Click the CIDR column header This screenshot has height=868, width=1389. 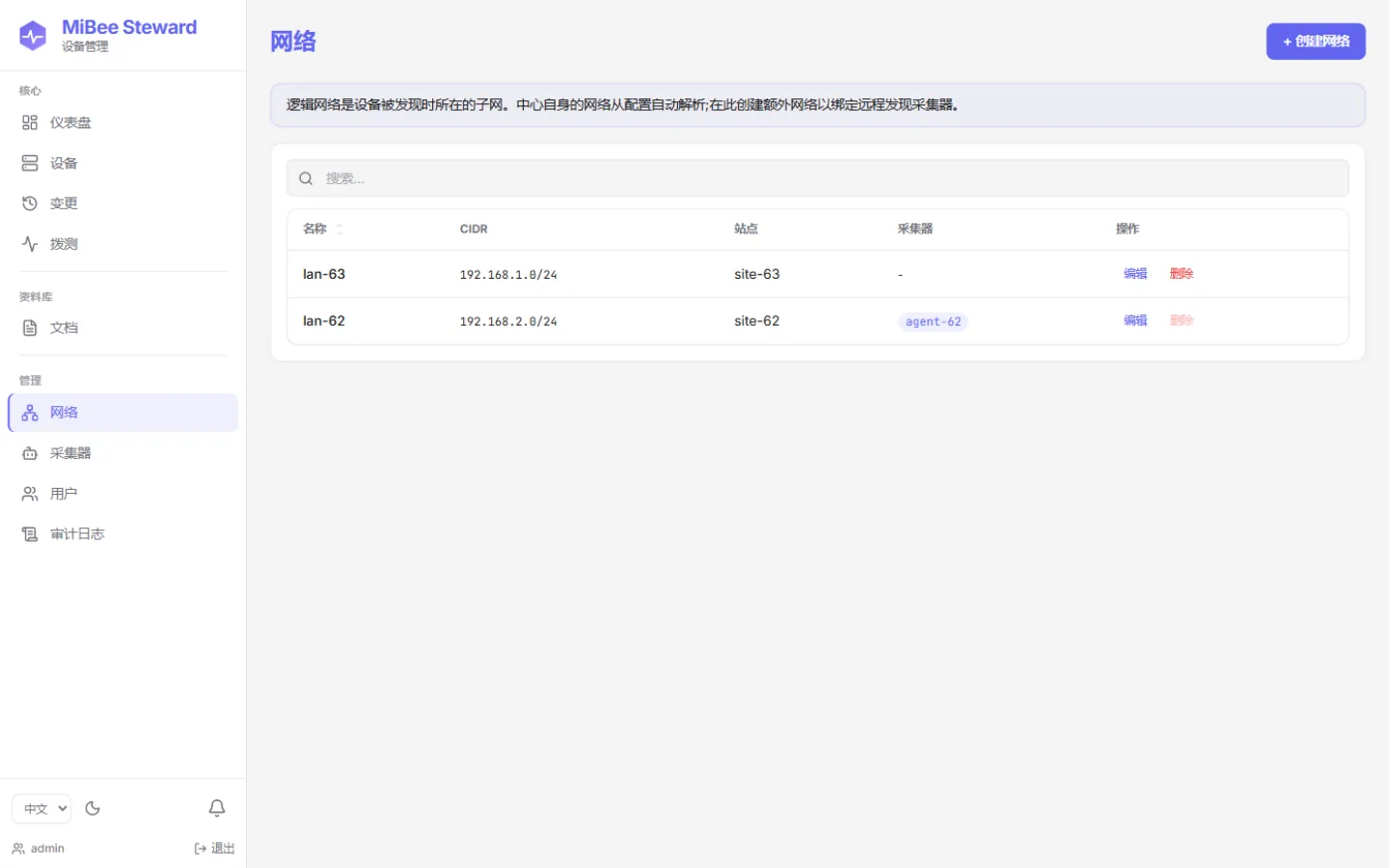474,229
